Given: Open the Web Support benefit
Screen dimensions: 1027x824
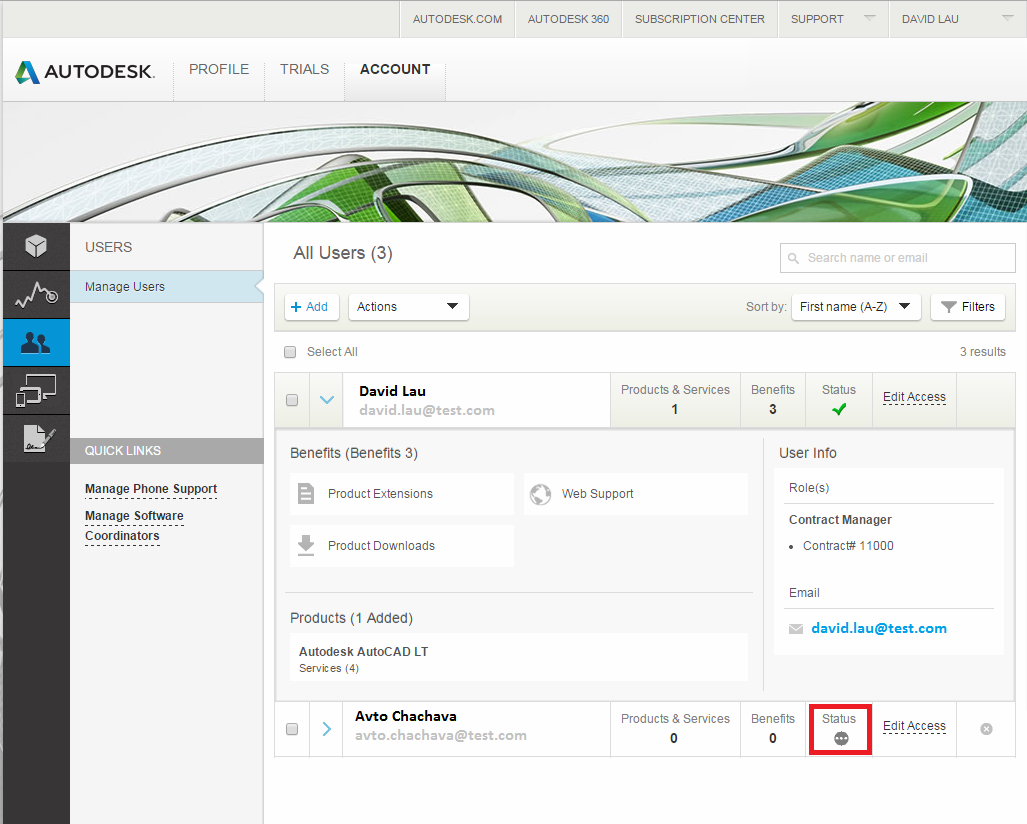Looking at the screenshot, I should [x=636, y=494].
